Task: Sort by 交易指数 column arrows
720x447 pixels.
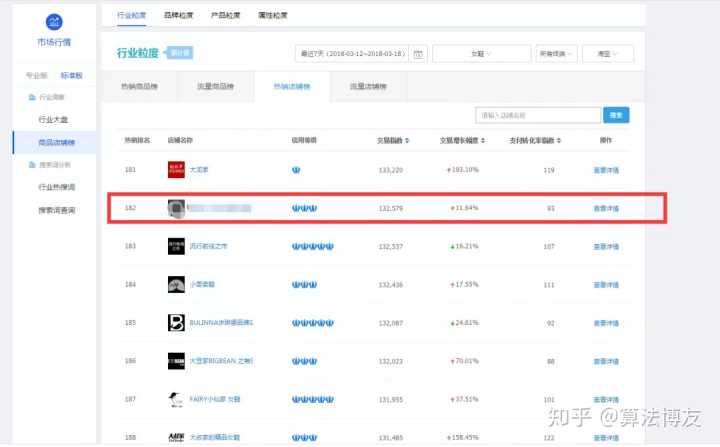Action: (408, 141)
